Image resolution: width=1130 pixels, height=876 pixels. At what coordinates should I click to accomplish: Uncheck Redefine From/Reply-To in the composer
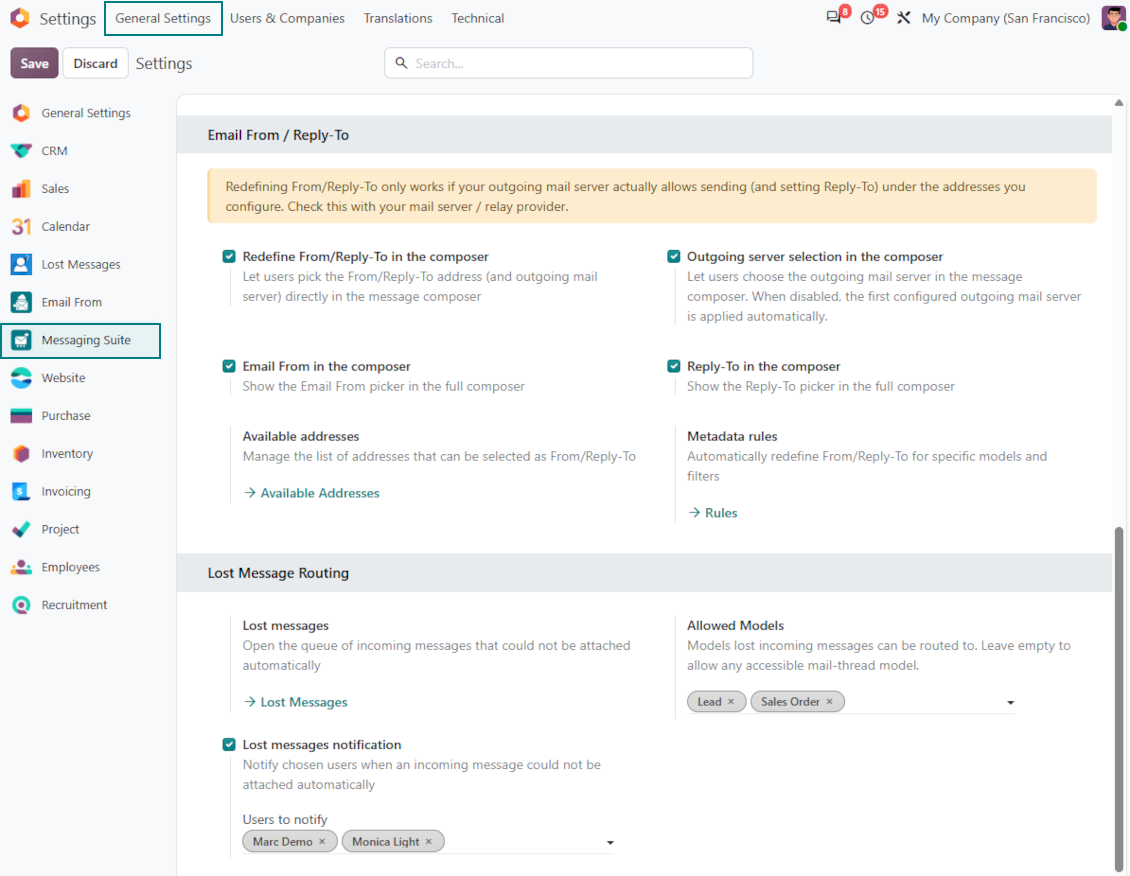pyautogui.click(x=229, y=256)
